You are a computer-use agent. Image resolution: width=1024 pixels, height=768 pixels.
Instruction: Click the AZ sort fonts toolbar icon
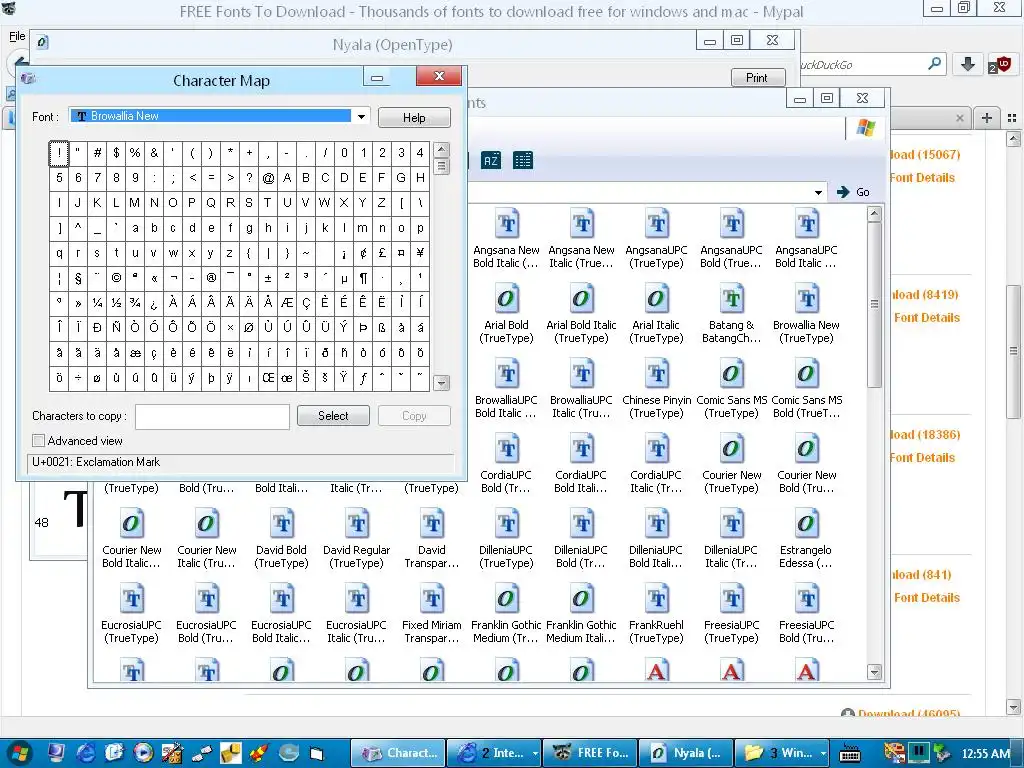click(491, 160)
